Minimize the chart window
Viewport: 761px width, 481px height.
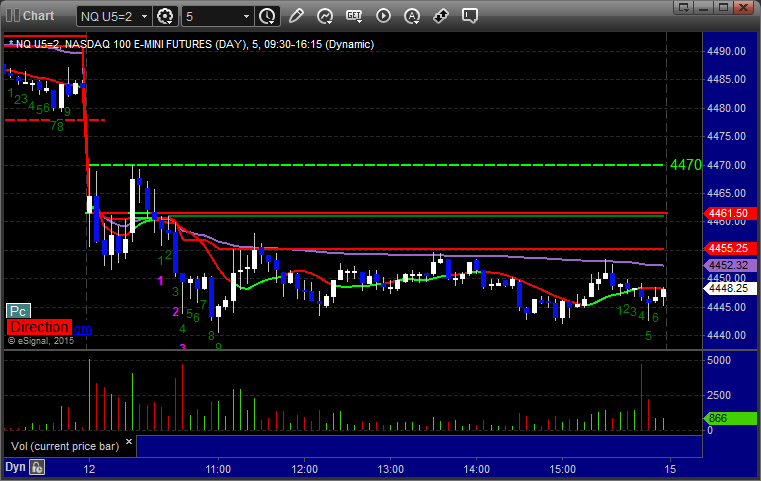coord(704,7)
